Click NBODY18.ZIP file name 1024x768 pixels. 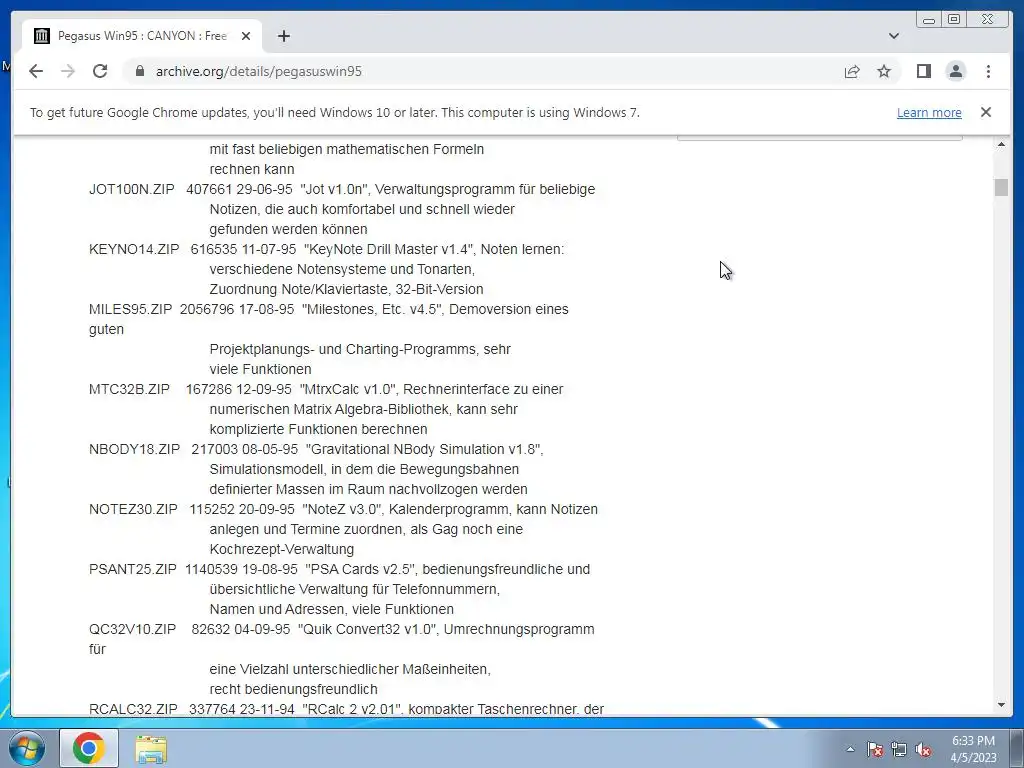coord(135,449)
